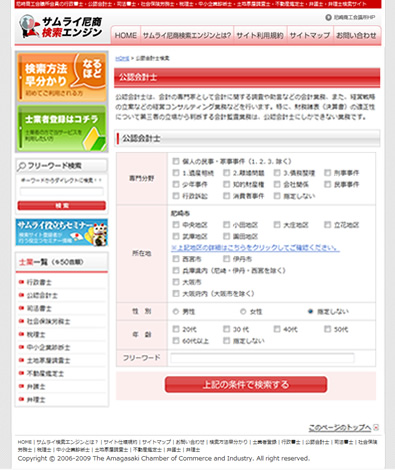Check 兵庫県内（尼崎・伊丹・西宮を除く）checkbox

[176, 270]
